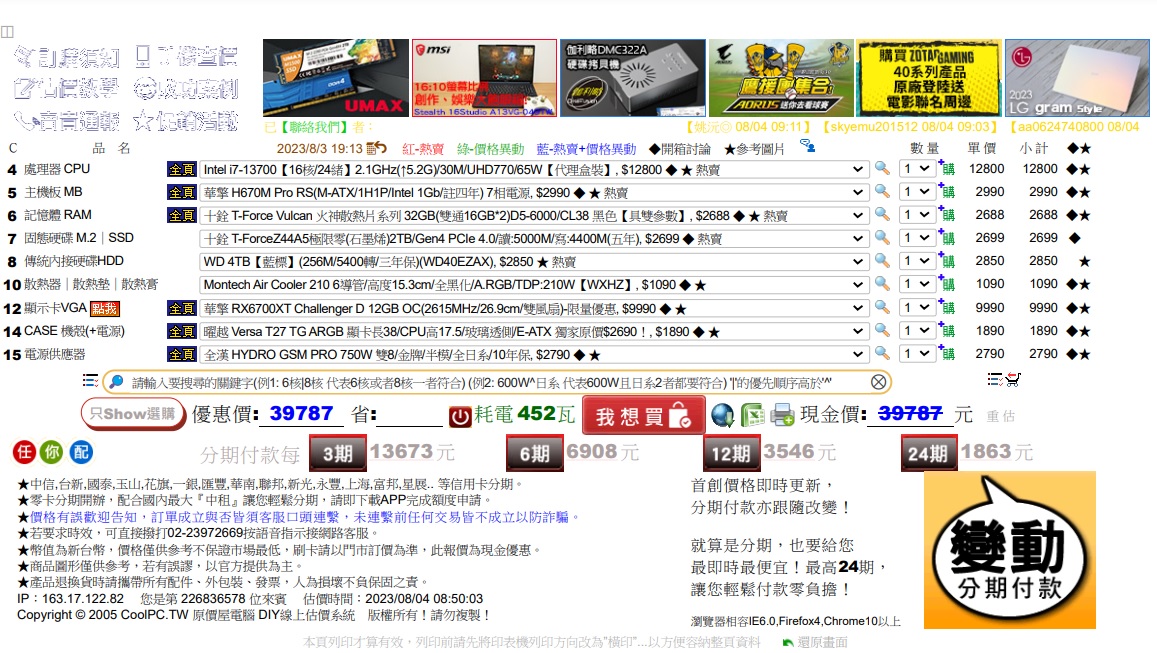Open the 促銷活動 menu item
1157x653 pixels.
[186, 120]
